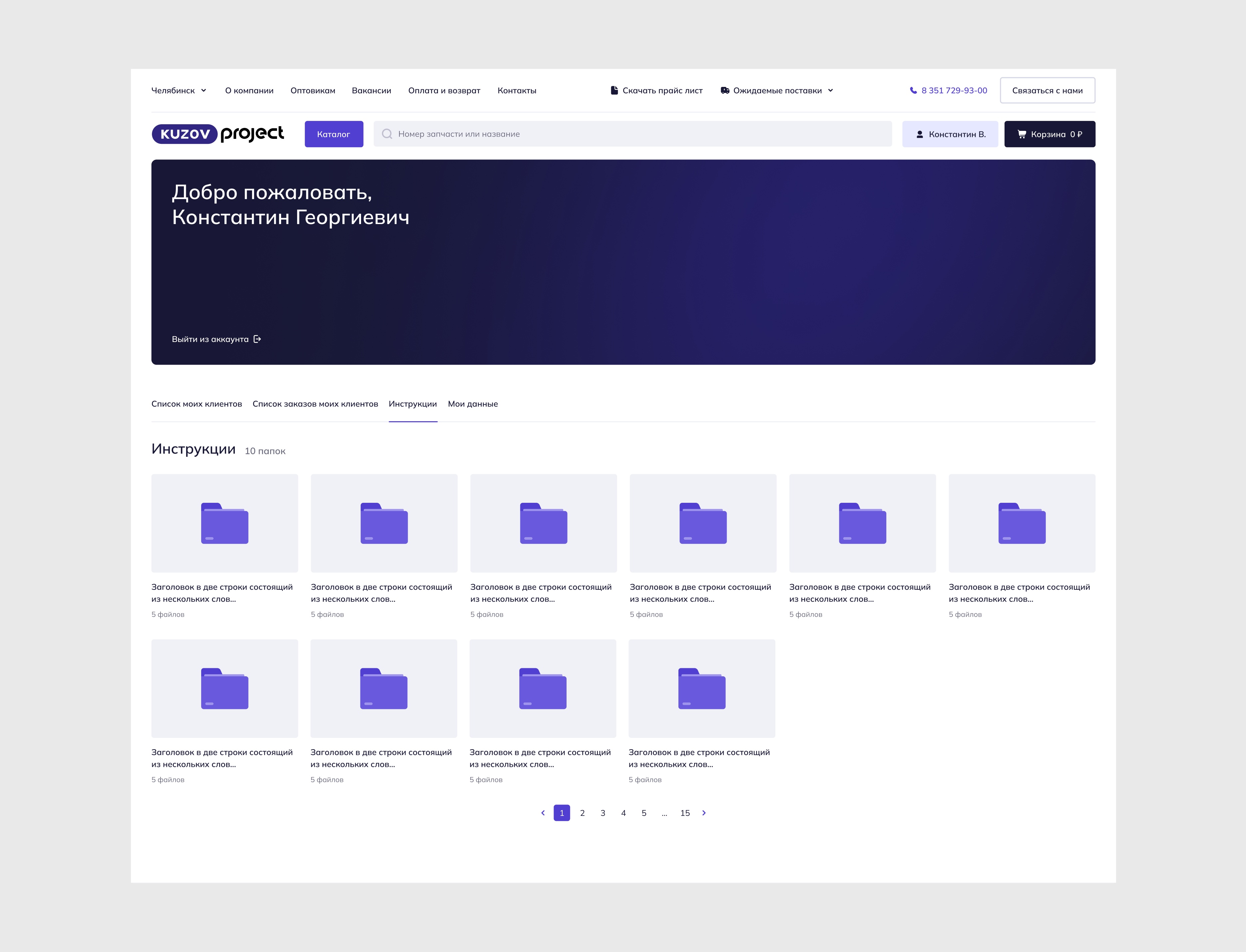Click the truck icon beside Ожидаемые поставки

pos(725,90)
